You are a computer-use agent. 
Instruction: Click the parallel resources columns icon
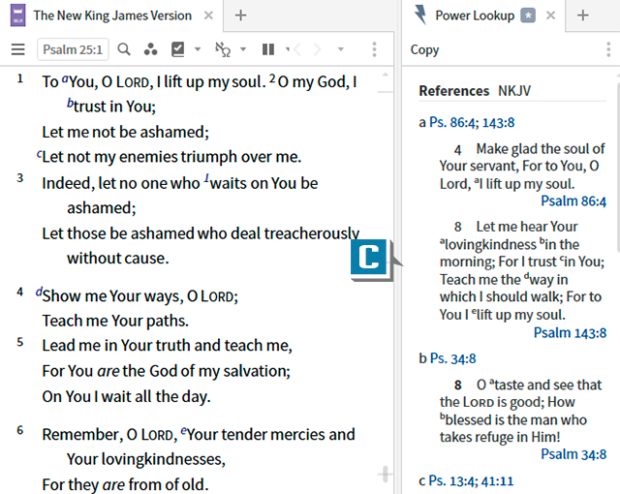coord(268,49)
